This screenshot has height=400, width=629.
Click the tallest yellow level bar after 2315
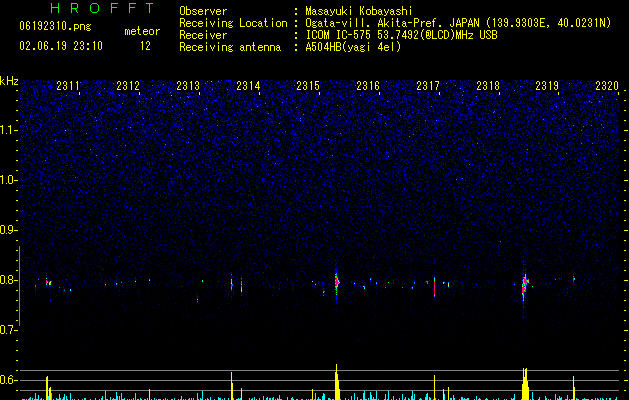coord(337,382)
